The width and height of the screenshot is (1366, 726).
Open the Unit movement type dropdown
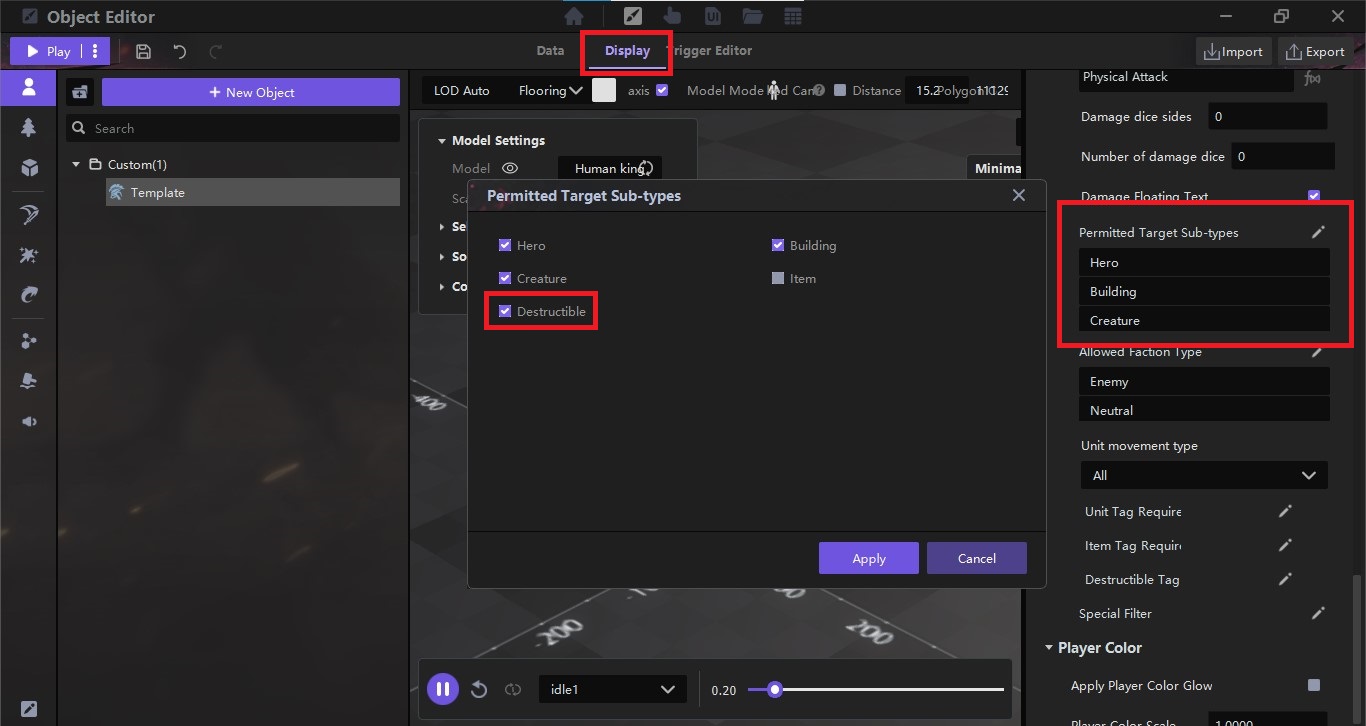[1204, 475]
